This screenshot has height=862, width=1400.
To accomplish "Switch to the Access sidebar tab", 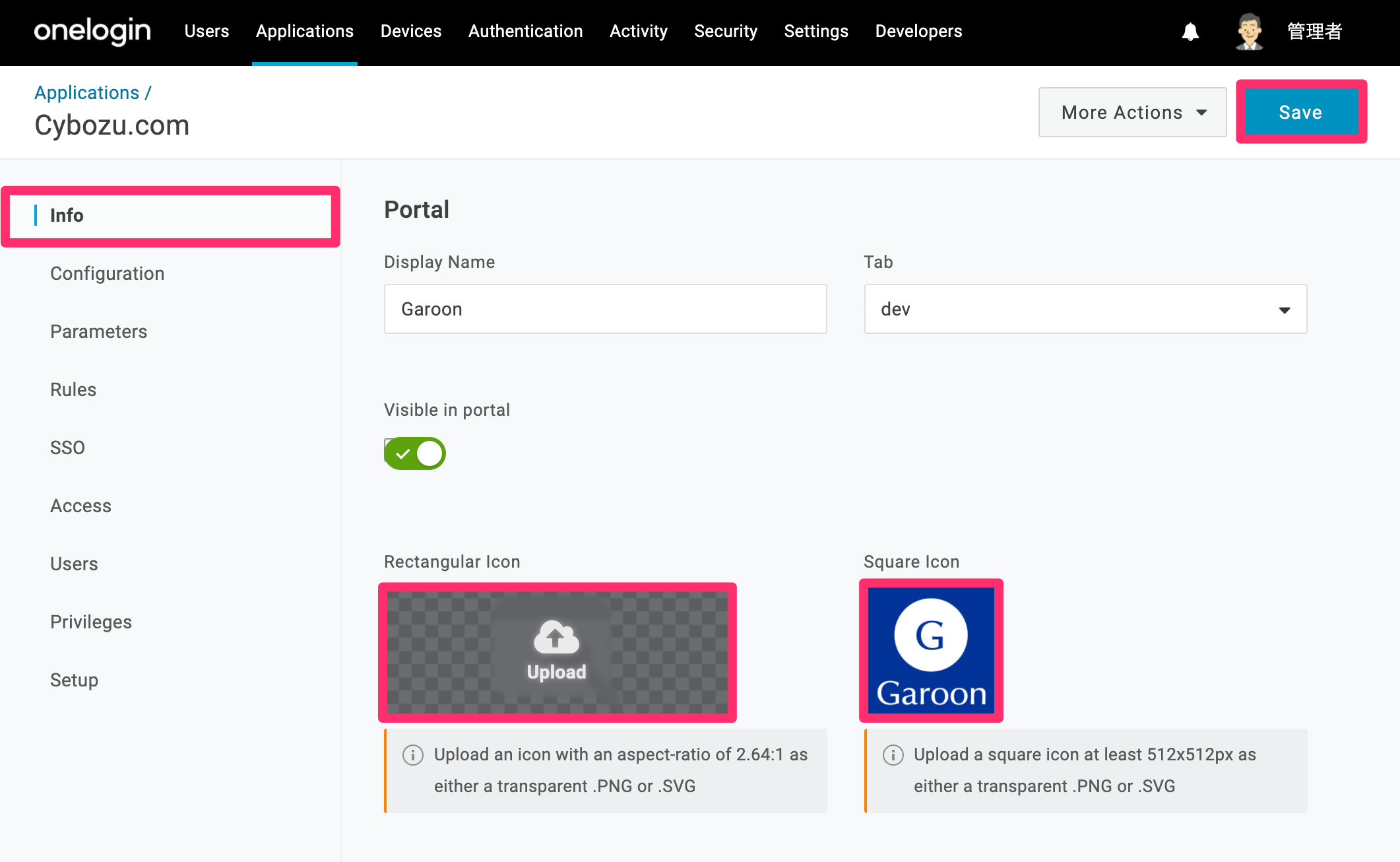I will tap(80, 506).
